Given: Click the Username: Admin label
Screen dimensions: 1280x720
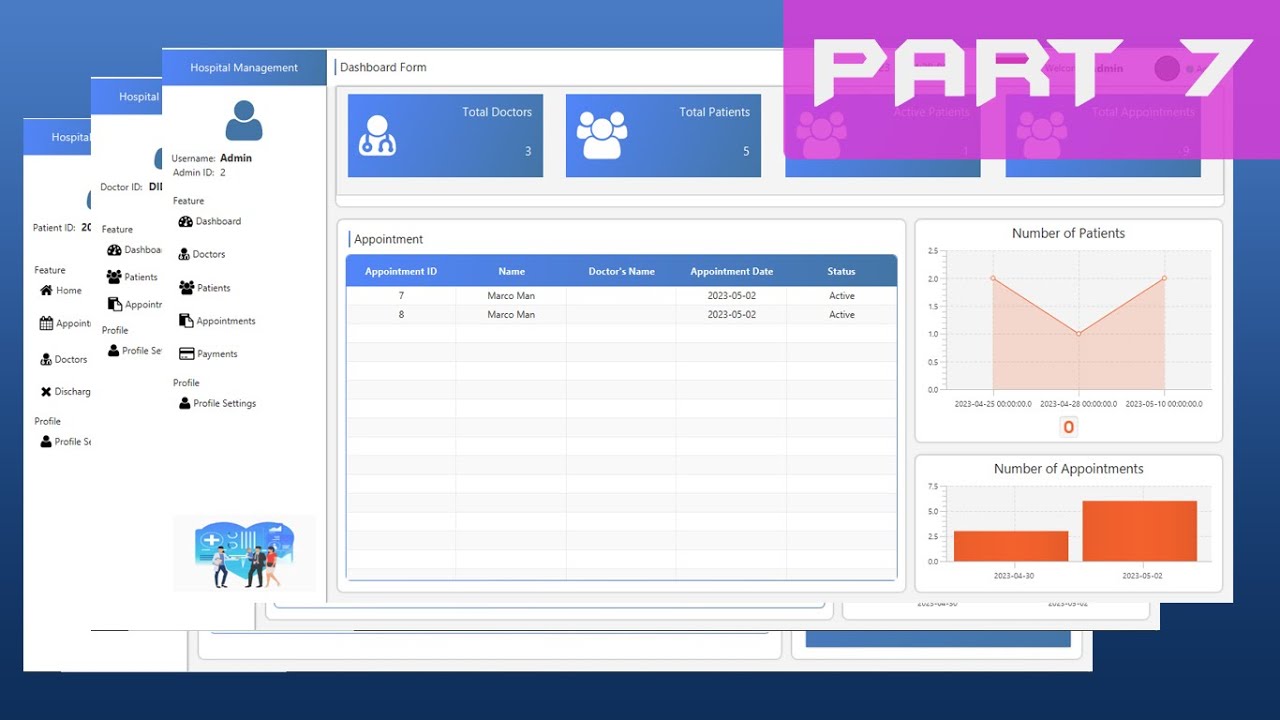Looking at the screenshot, I should tap(212, 158).
